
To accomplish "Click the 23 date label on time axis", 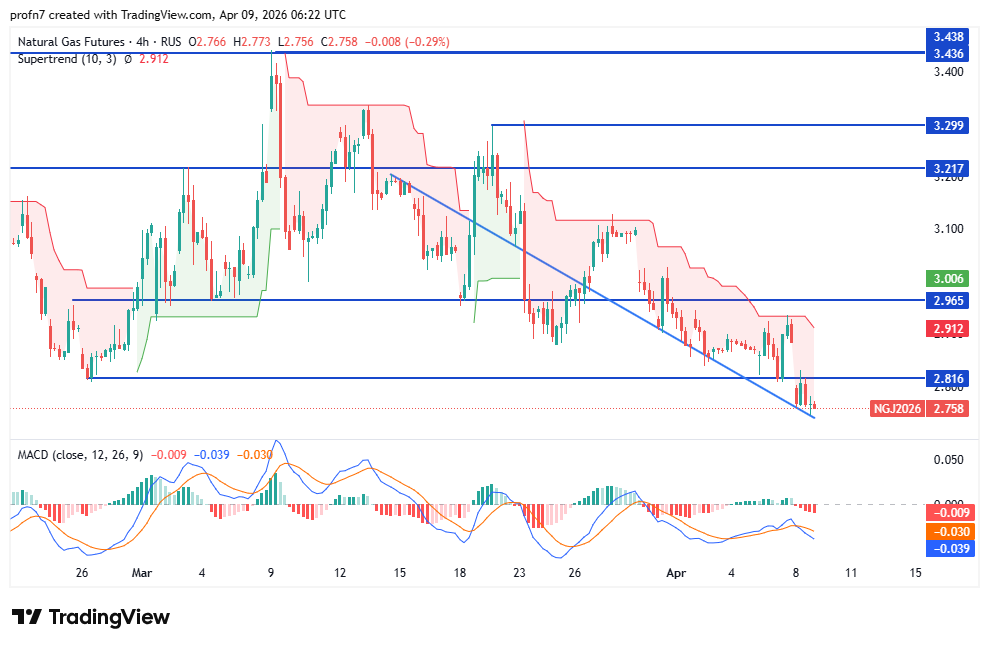I will coord(519,573).
